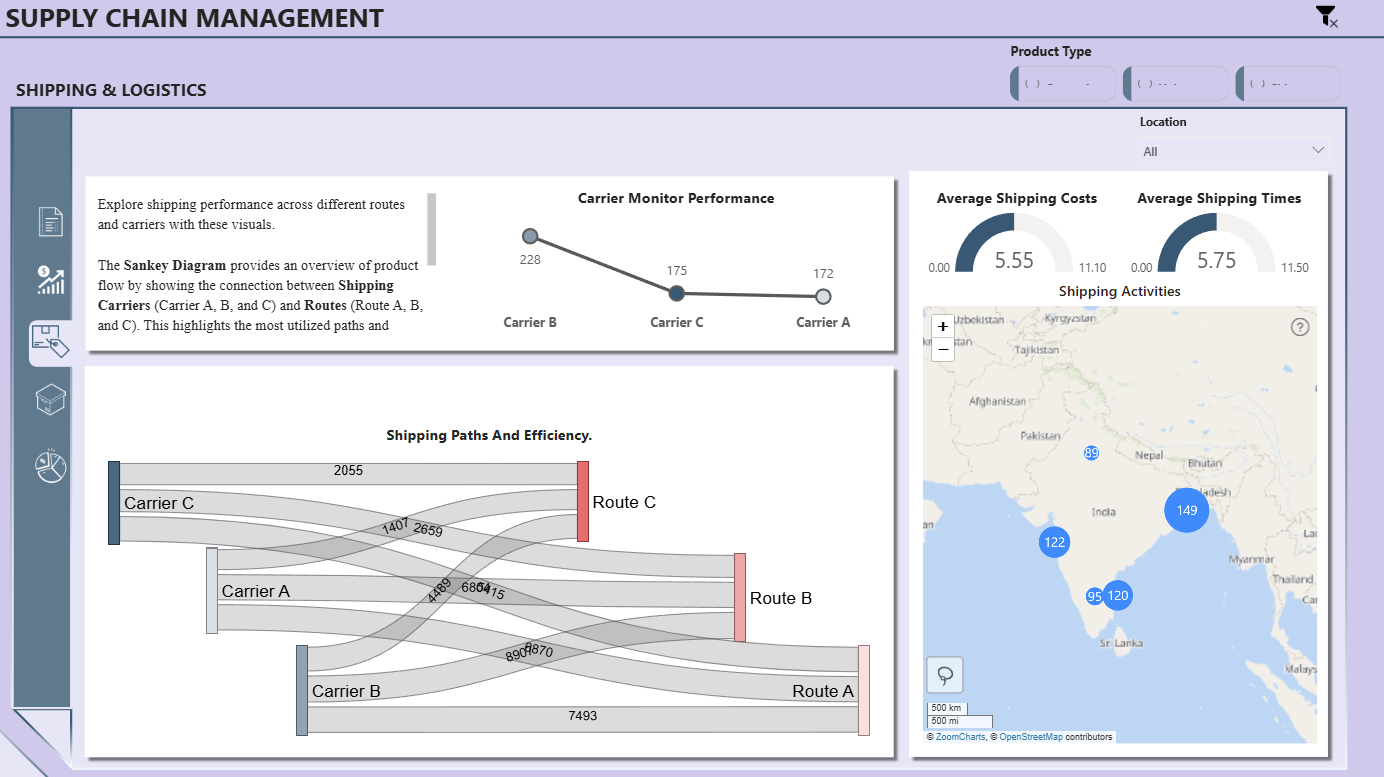This screenshot has height=777, width=1384.
Task: Click the gauge maximum value 11.50
Action: click(x=1294, y=267)
